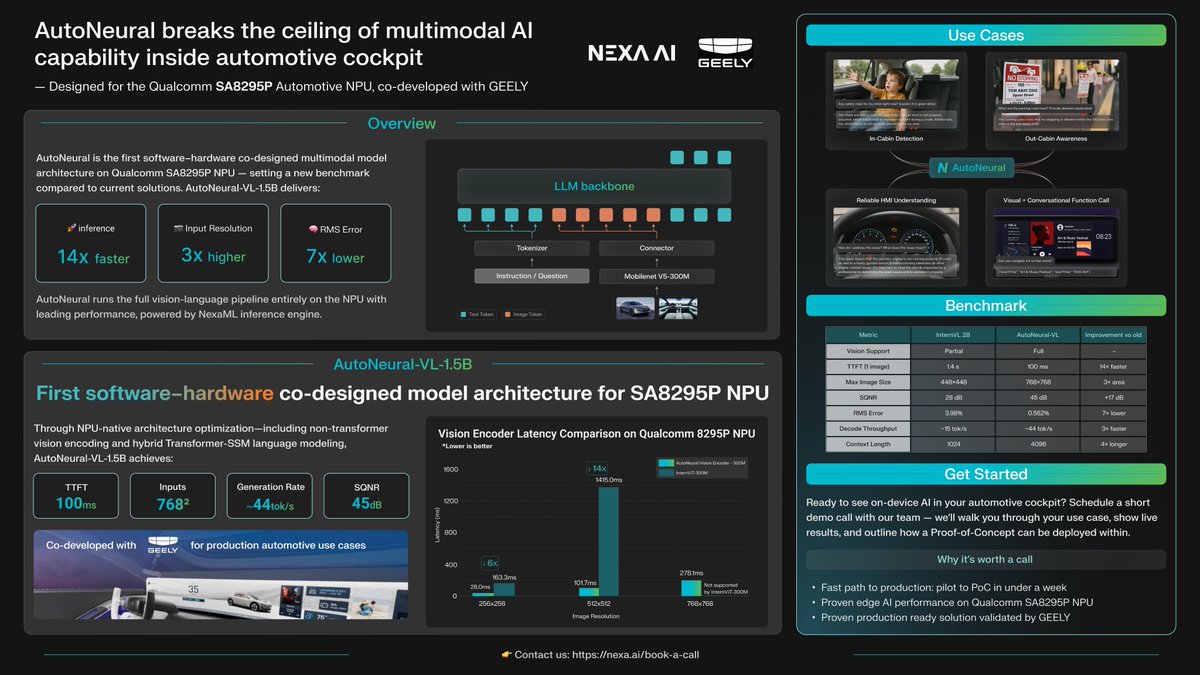
Task: Click the SQNR 45dB stat card
Action: [365, 496]
